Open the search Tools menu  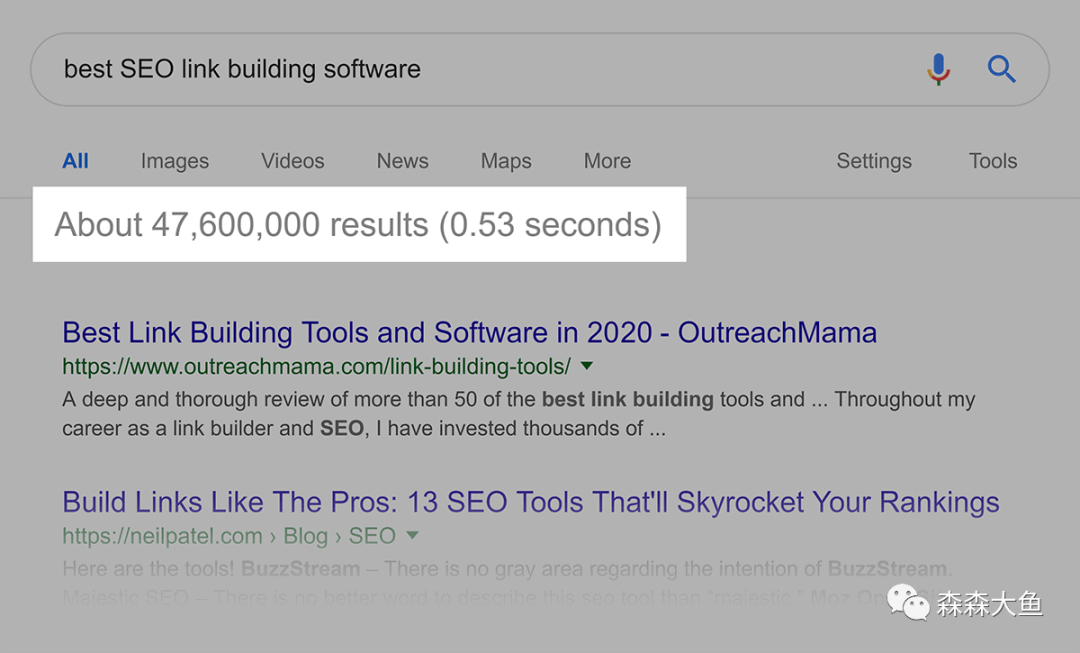(993, 161)
